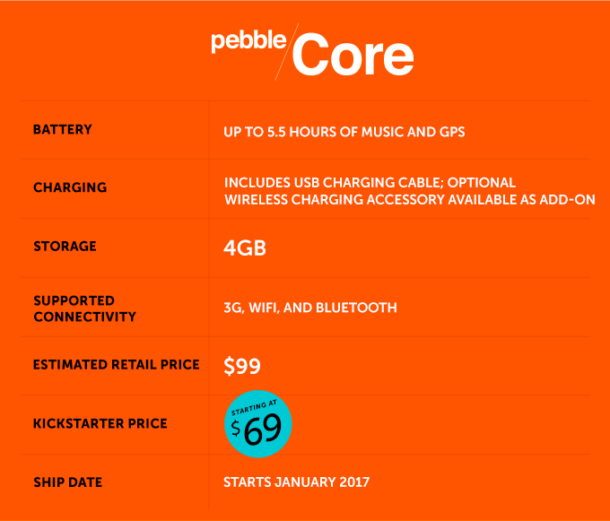The image size is (610, 521).
Task: Click the large Core title text
Action: (354, 56)
